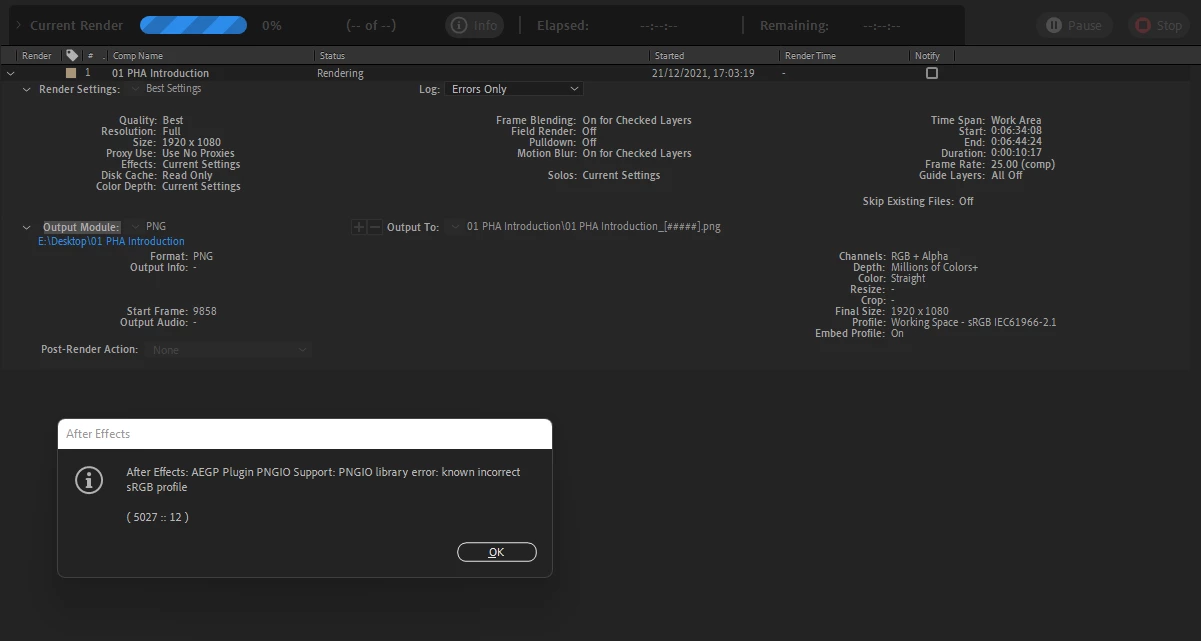Open the Render Settings template dropdown arrow
Viewport: 1201px width, 641px height.
tap(136, 89)
